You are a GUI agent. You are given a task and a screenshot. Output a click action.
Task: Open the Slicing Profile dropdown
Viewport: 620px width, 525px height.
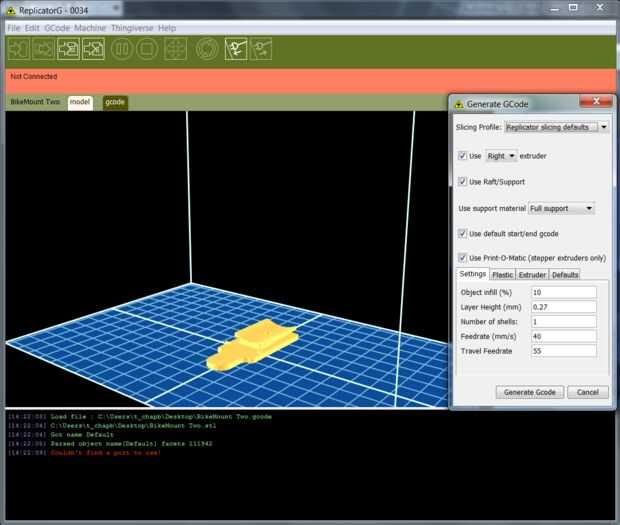(x=556, y=127)
